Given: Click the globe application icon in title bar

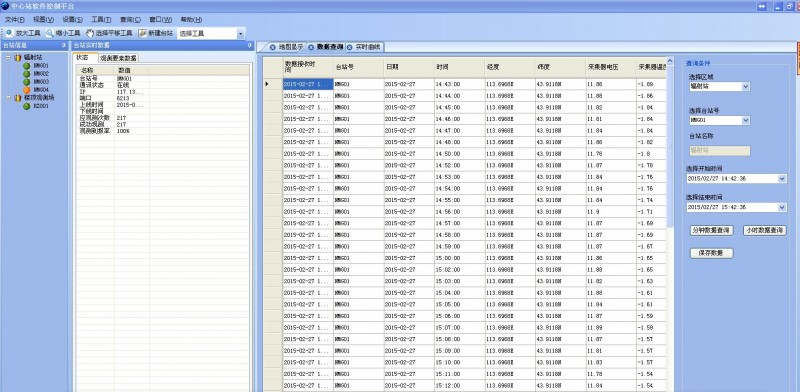Looking at the screenshot, I should point(5,6).
